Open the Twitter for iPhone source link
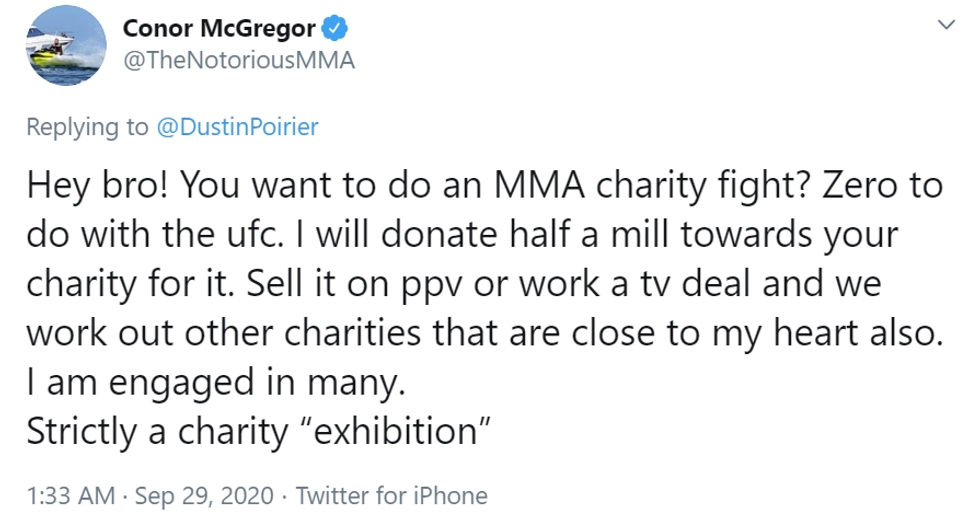 coord(392,495)
